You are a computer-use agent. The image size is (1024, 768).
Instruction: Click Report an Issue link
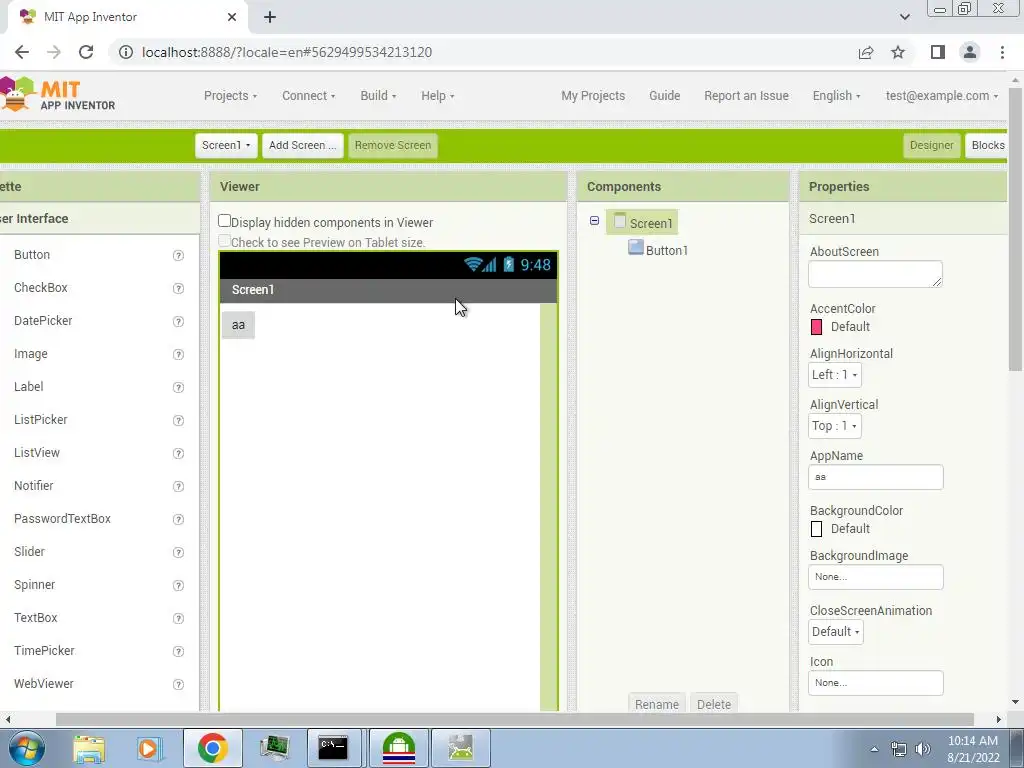tap(746, 95)
